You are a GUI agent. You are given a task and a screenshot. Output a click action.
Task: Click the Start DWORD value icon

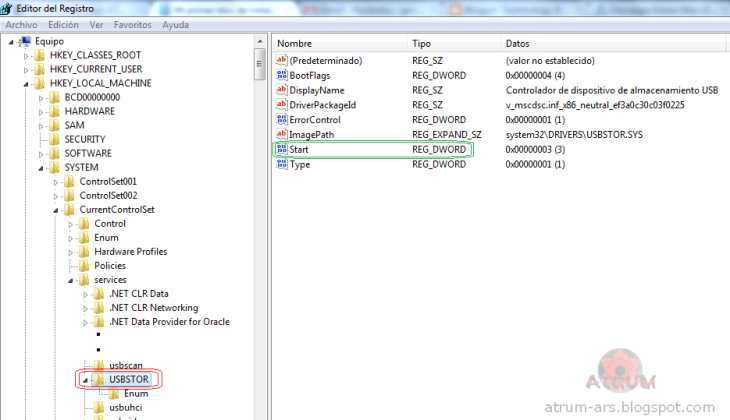tap(282, 149)
